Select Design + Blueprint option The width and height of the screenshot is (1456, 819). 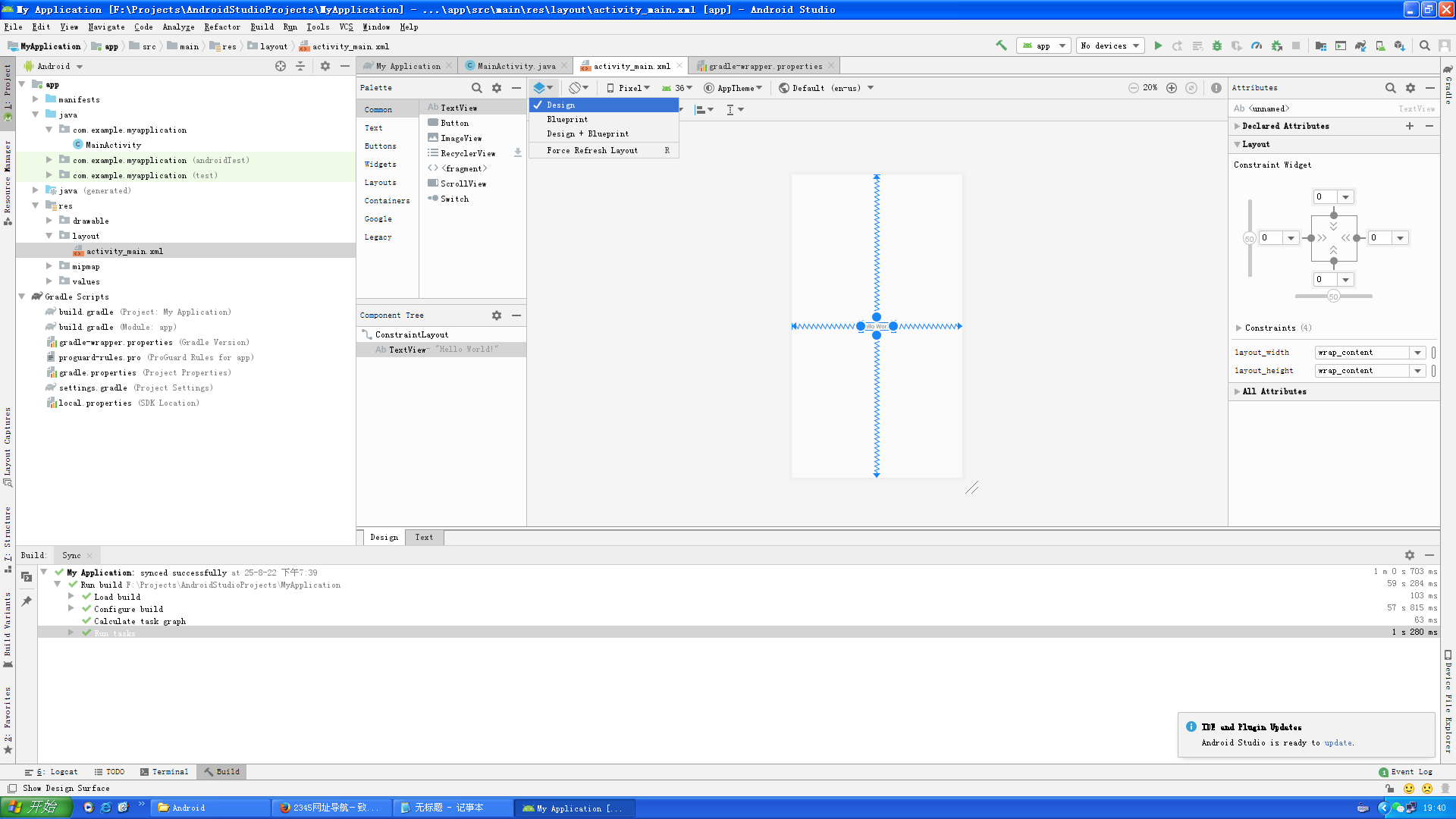click(604, 134)
